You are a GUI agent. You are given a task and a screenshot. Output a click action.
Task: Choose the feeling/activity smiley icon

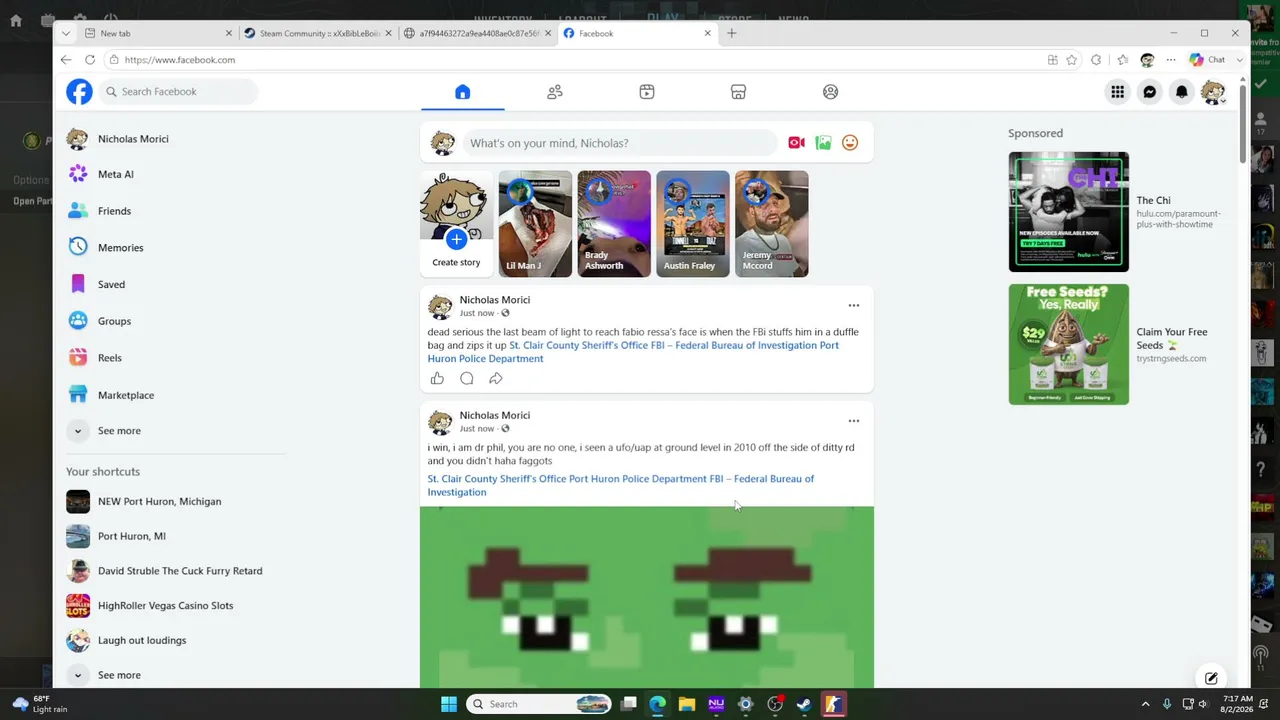850,143
